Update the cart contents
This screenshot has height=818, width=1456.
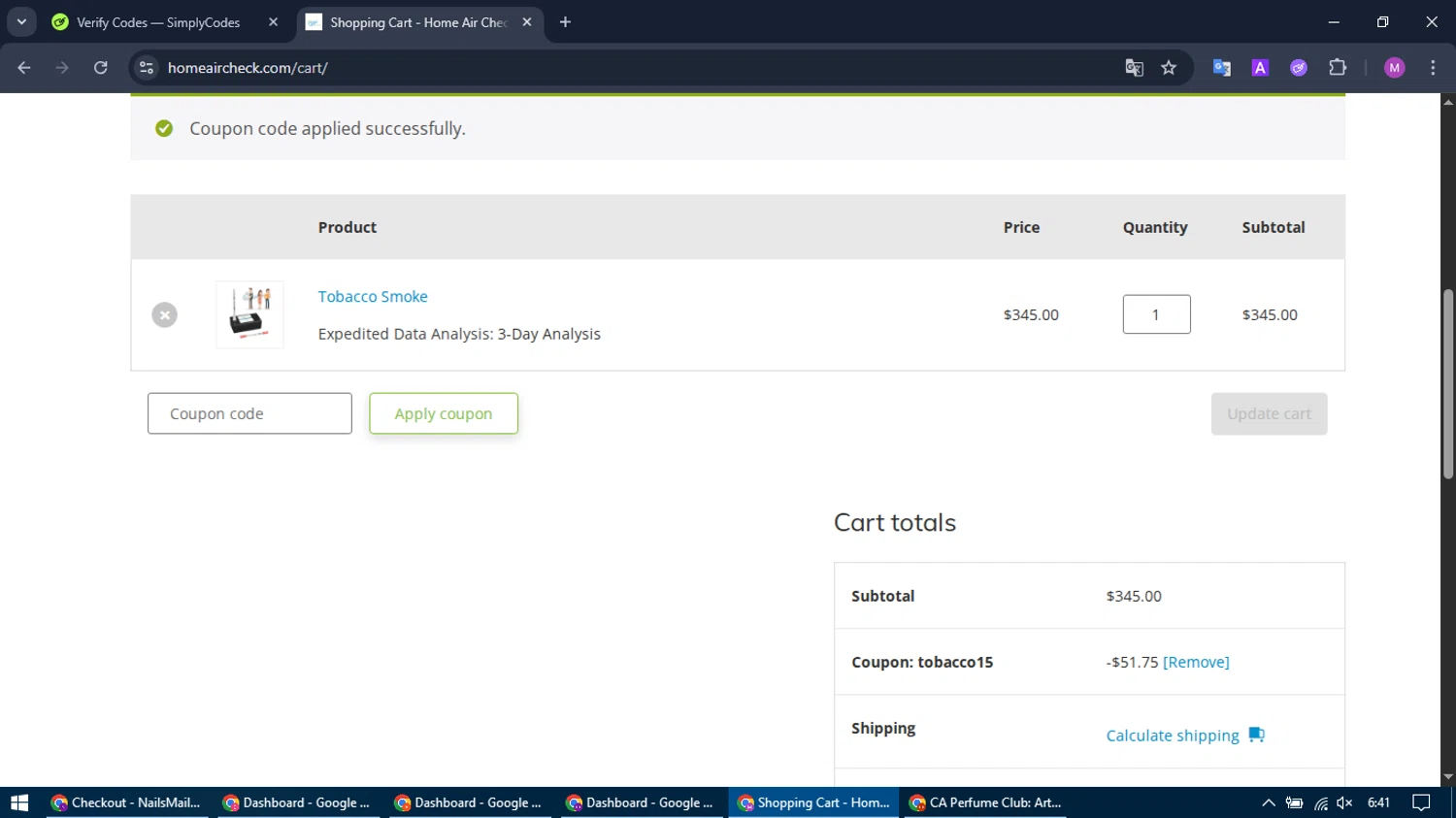[1269, 413]
